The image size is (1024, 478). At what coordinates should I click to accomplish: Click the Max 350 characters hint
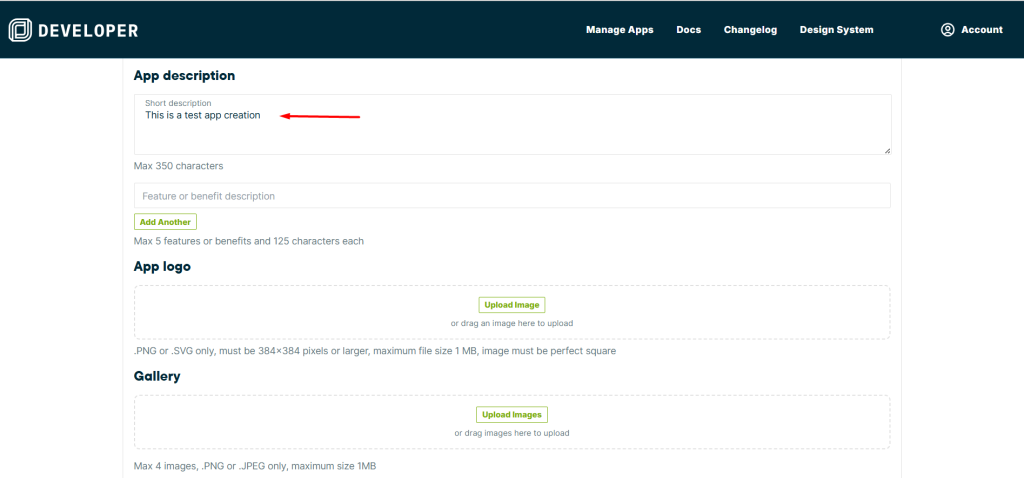178,166
